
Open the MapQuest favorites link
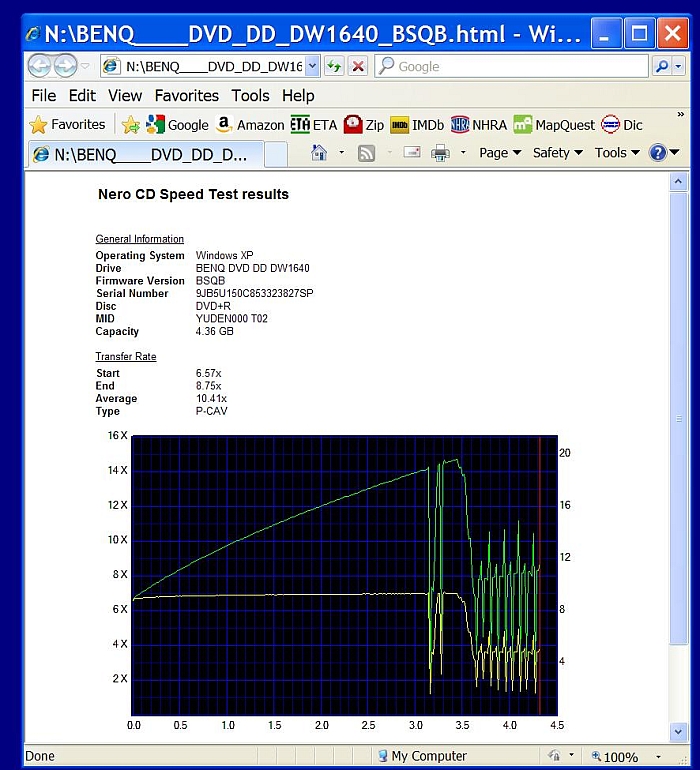[554, 125]
